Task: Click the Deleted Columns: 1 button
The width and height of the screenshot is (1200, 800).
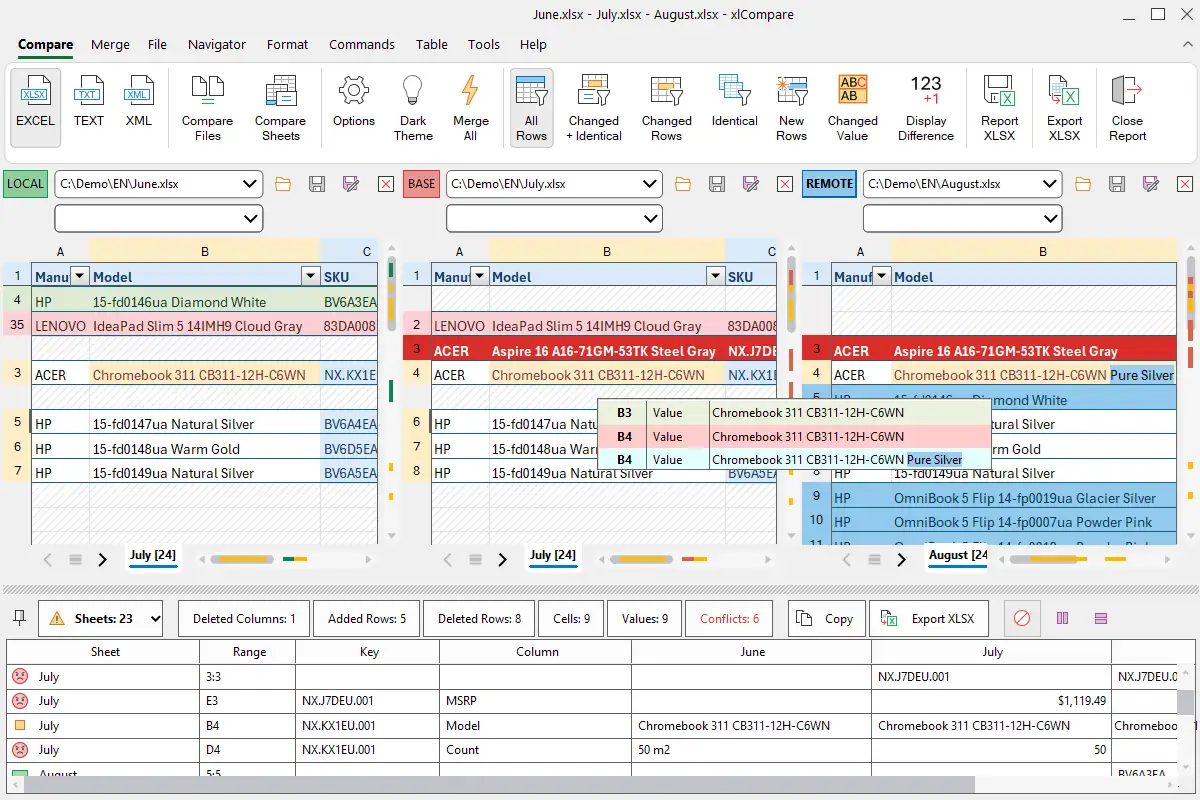Action: (244, 619)
